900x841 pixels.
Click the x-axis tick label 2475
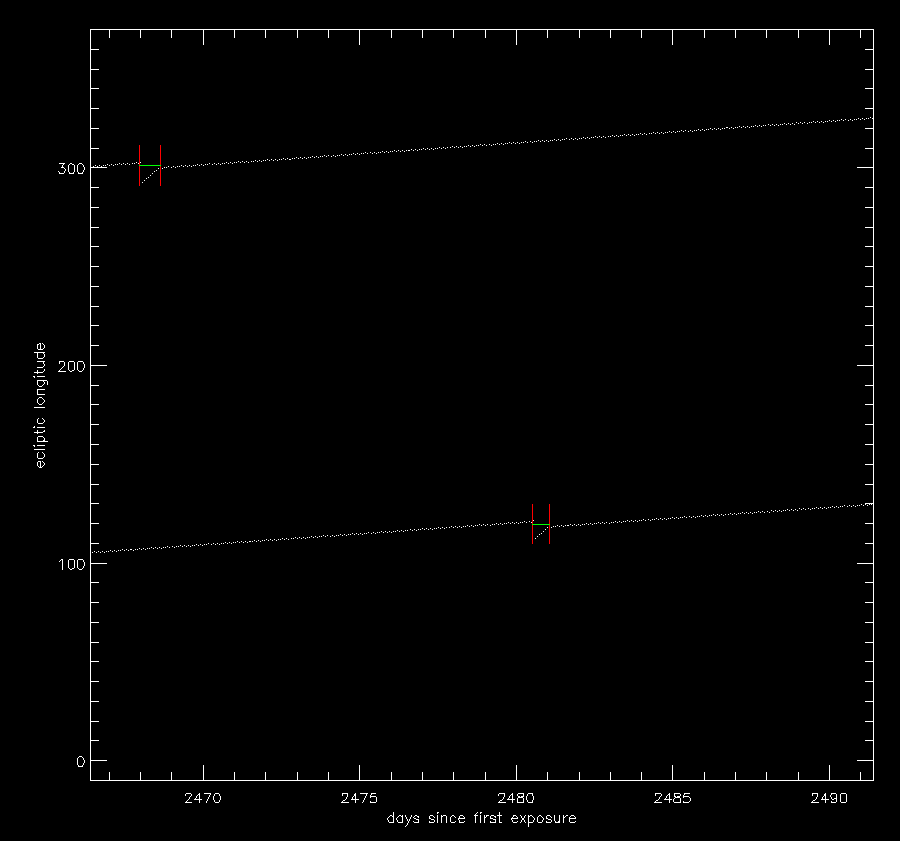click(359, 798)
